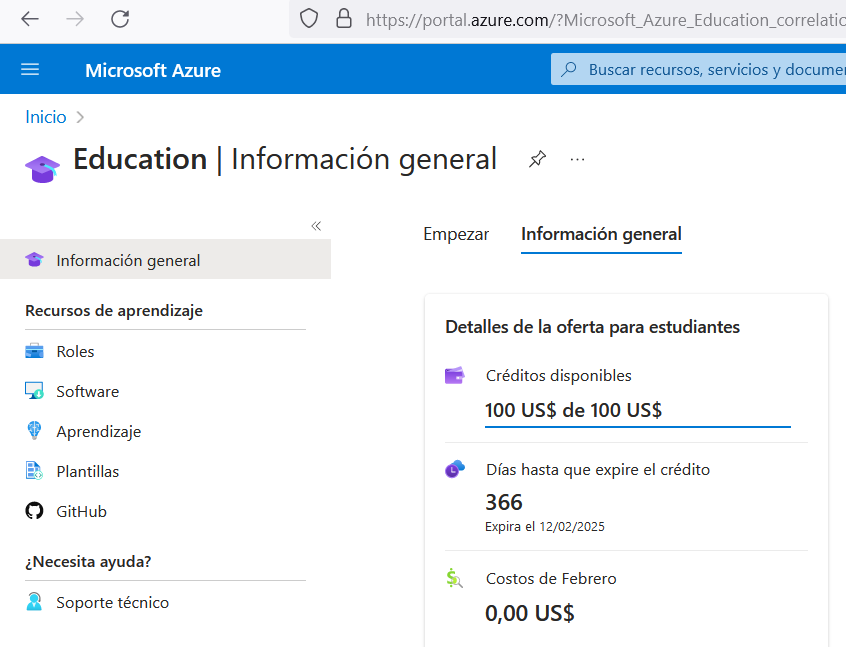Click the Expira el 12/02/2025 text
This screenshot has height=647, width=846.
[x=545, y=527]
